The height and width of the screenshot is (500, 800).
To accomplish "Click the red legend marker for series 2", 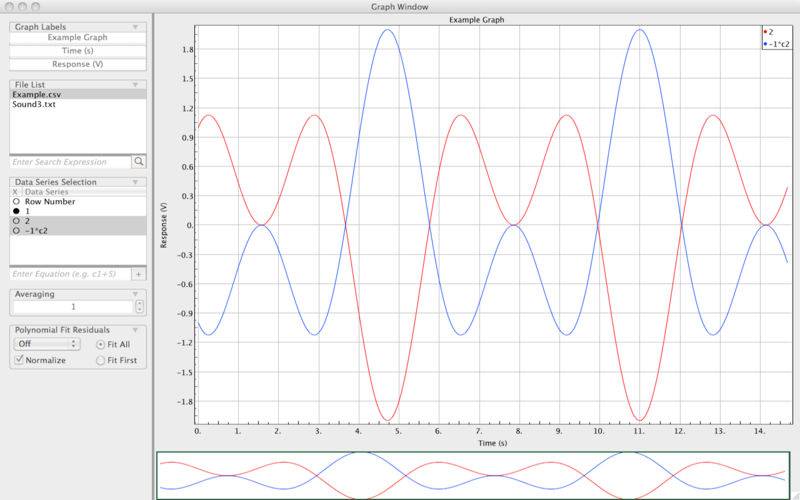I will (x=765, y=32).
